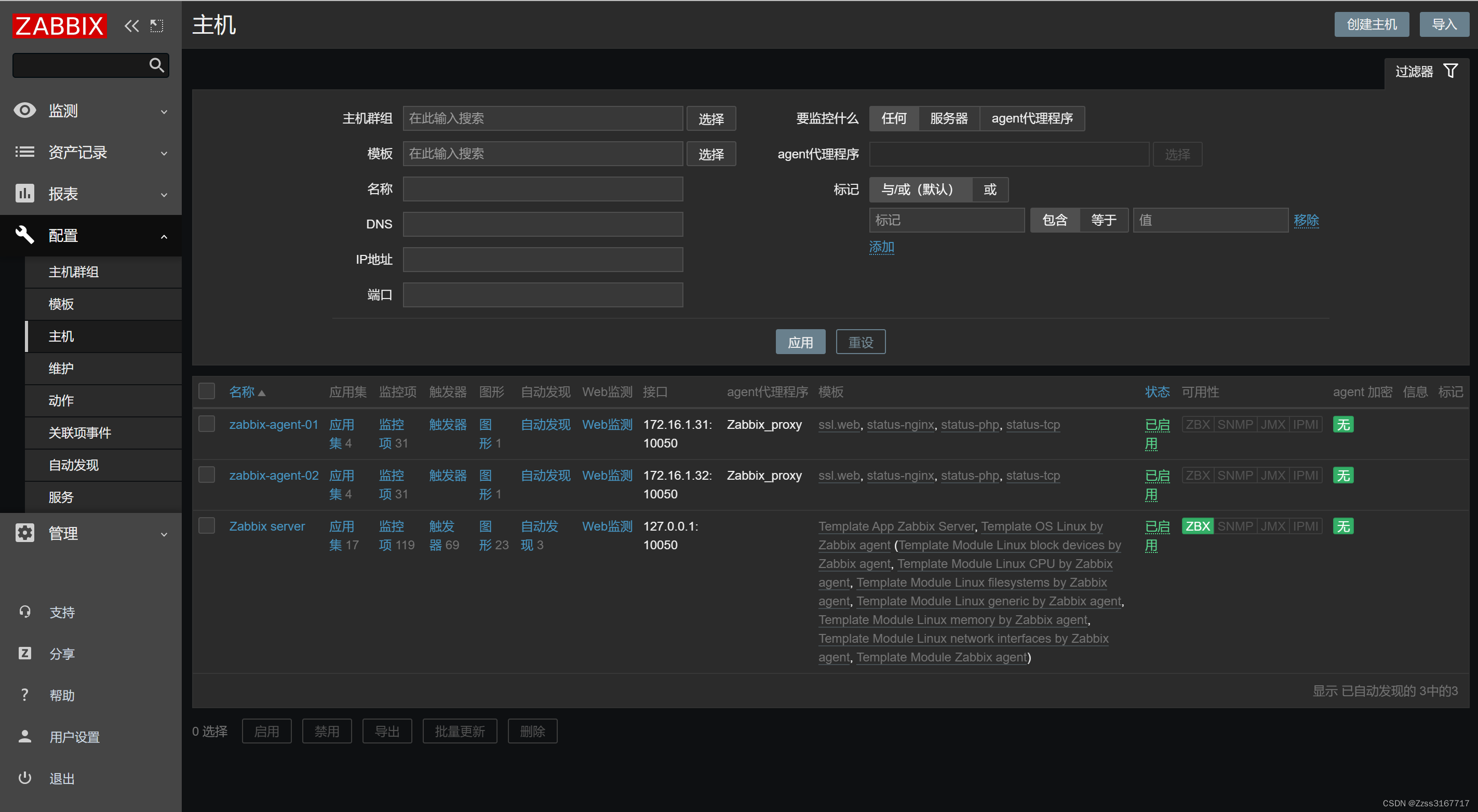Open Zabbix server host link
The width and height of the screenshot is (1478, 812).
[267, 526]
